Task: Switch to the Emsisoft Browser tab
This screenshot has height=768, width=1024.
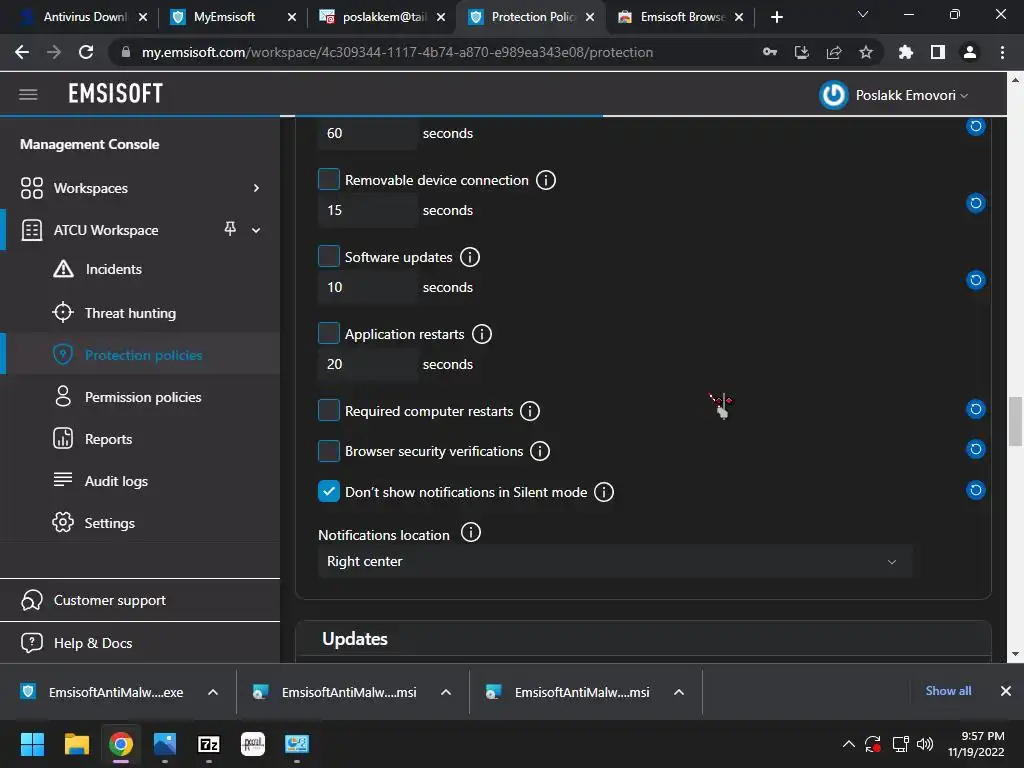Action: [681, 17]
